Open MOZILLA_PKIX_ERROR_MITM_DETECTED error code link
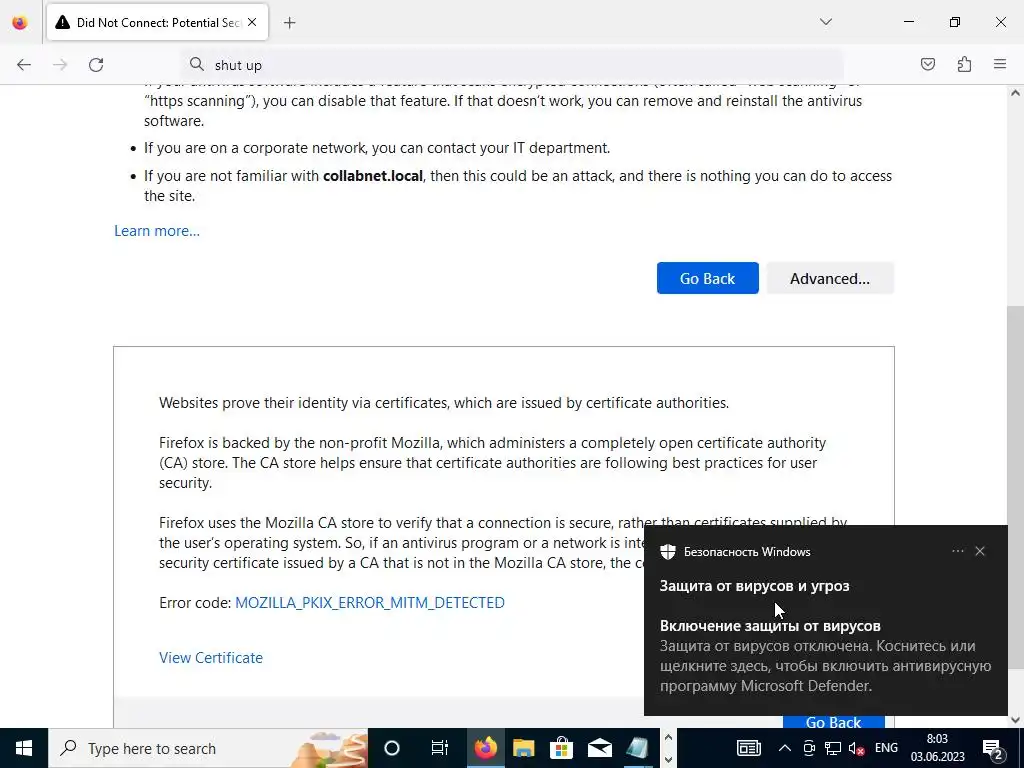The image size is (1024, 768). (370, 602)
